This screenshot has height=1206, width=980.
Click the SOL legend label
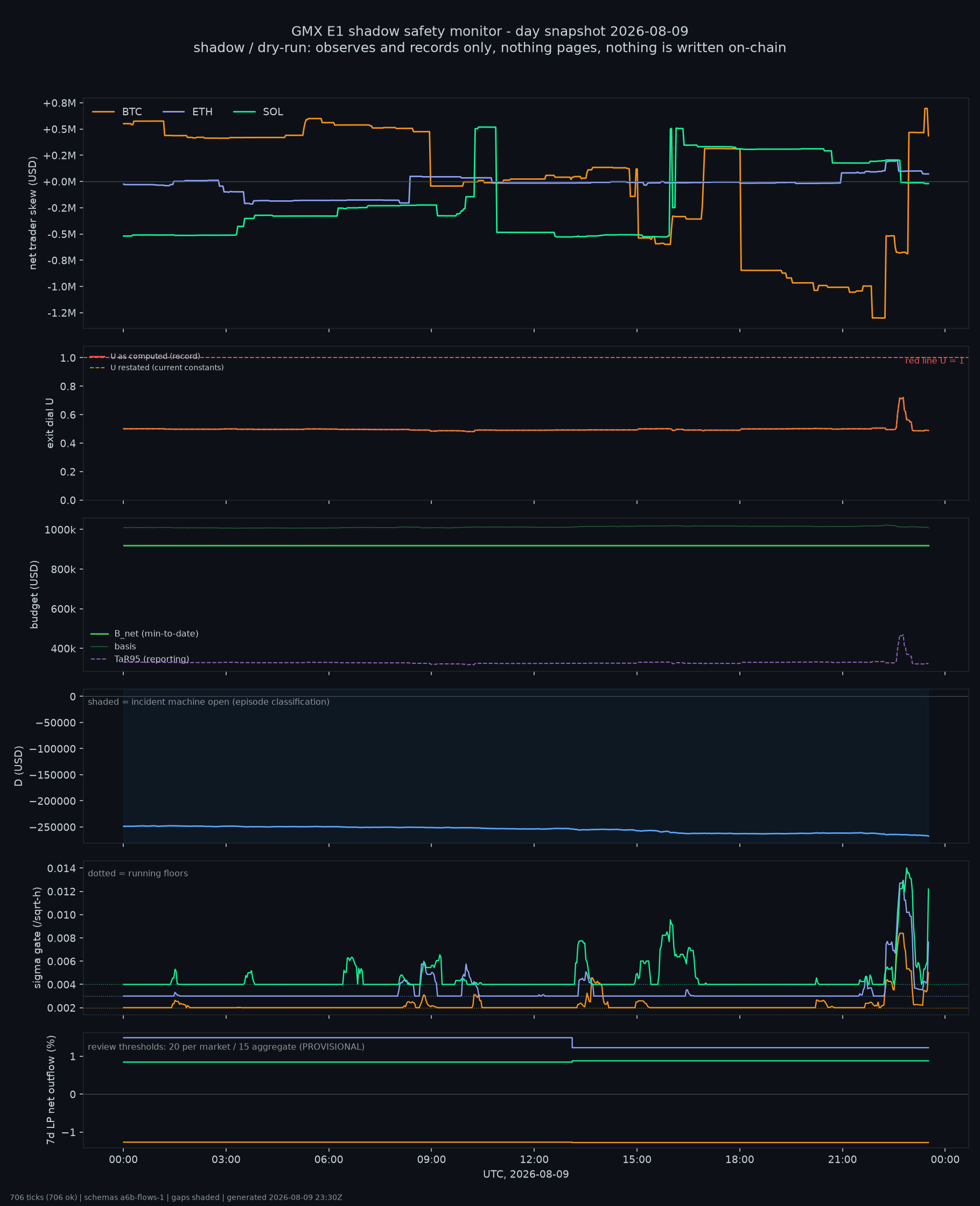point(272,112)
